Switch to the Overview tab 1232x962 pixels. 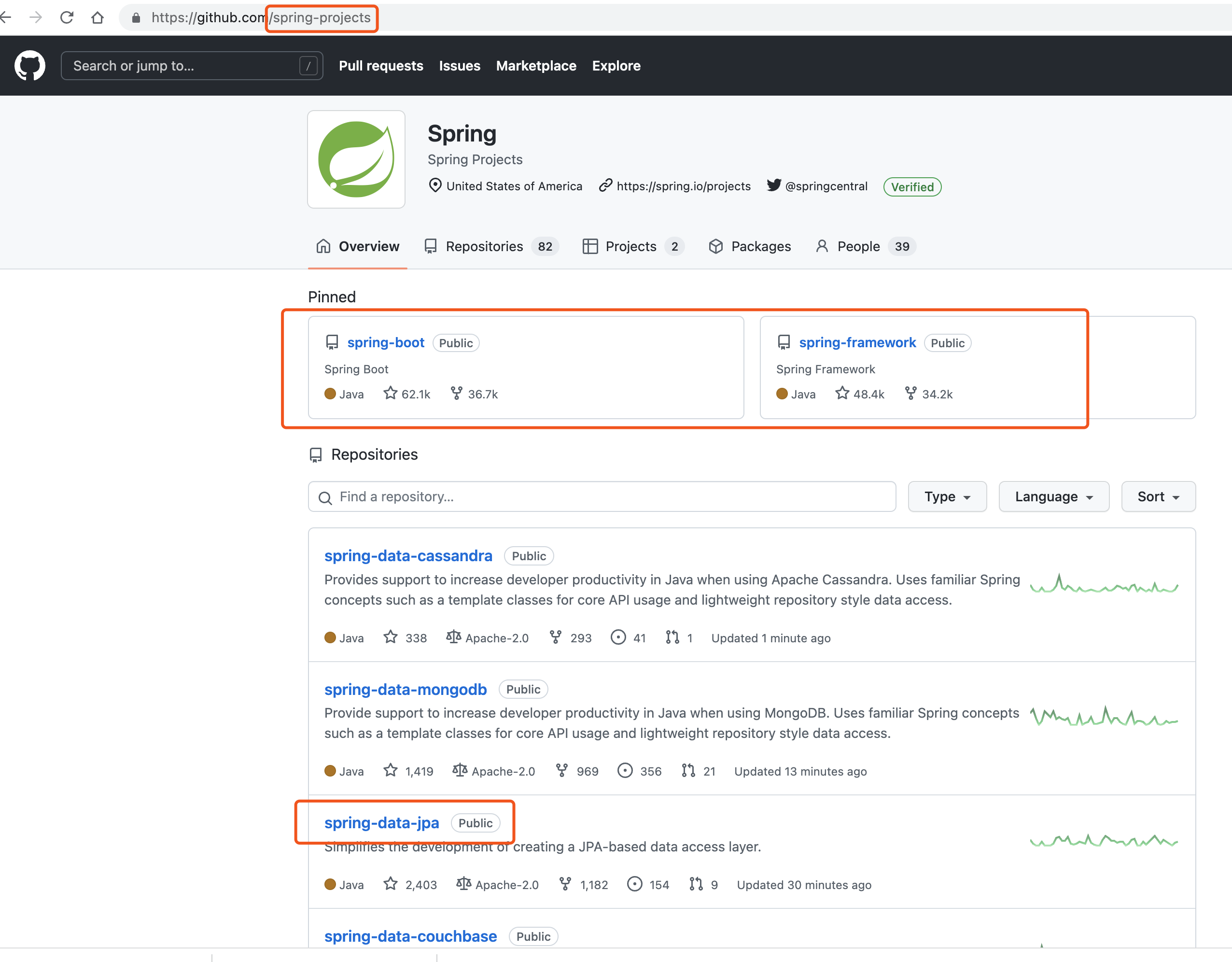358,247
